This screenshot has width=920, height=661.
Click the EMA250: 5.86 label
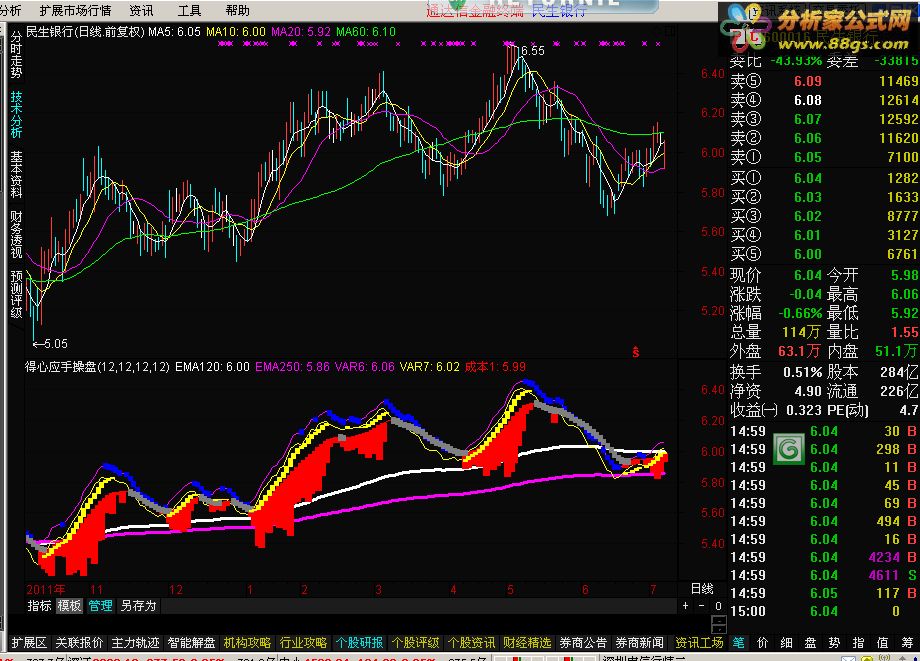click(292, 367)
